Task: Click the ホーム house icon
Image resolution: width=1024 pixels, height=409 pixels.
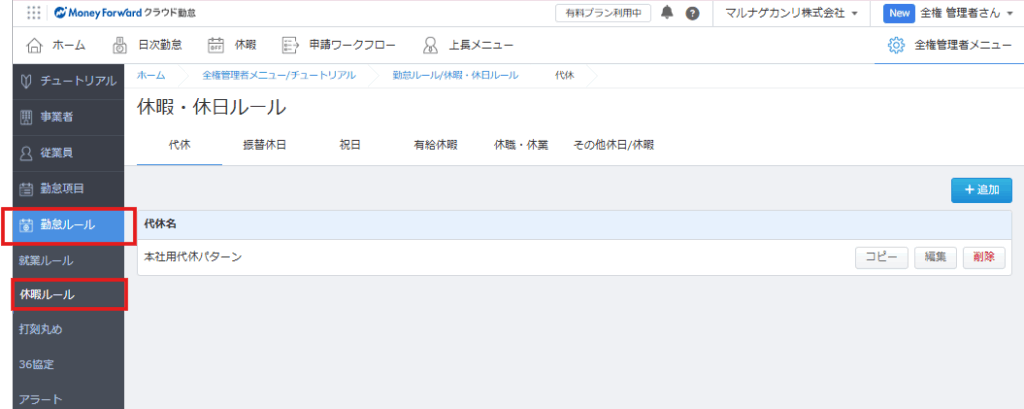Action: (x=34, y=45)
